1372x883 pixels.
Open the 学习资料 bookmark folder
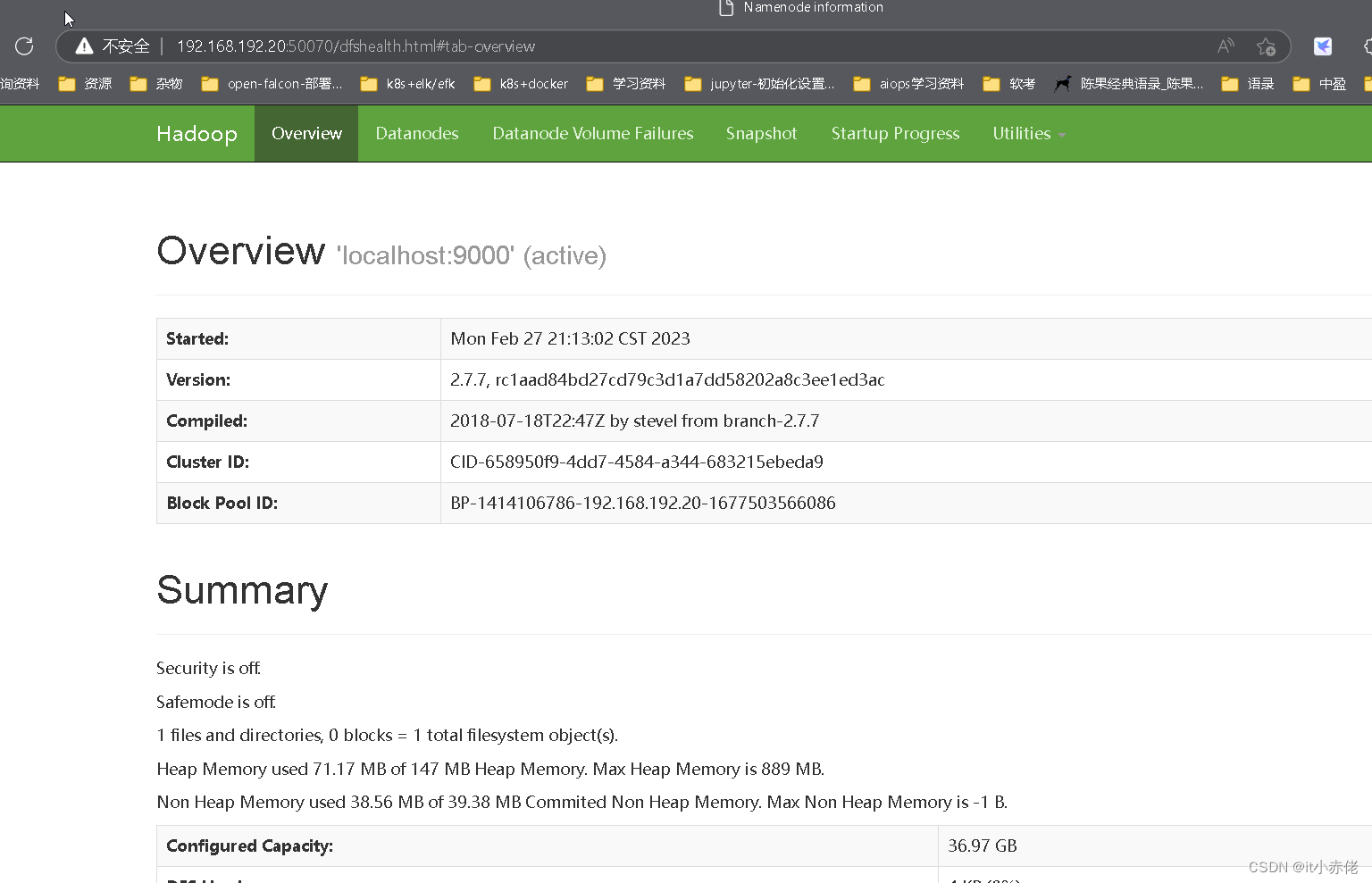[x=625, y=84]
